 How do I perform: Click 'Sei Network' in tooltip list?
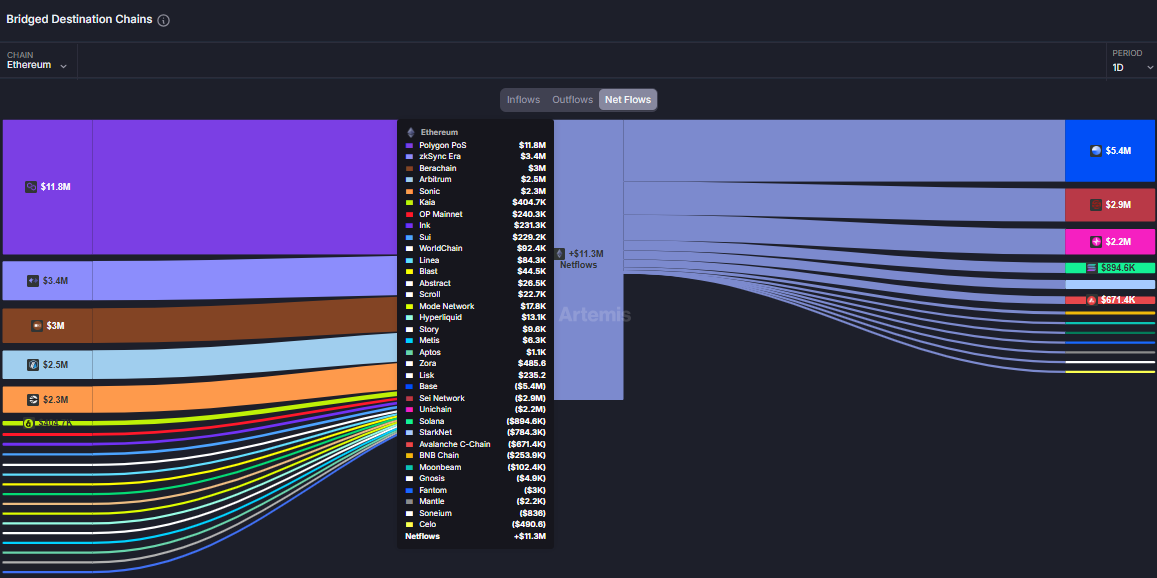point(442,398)
